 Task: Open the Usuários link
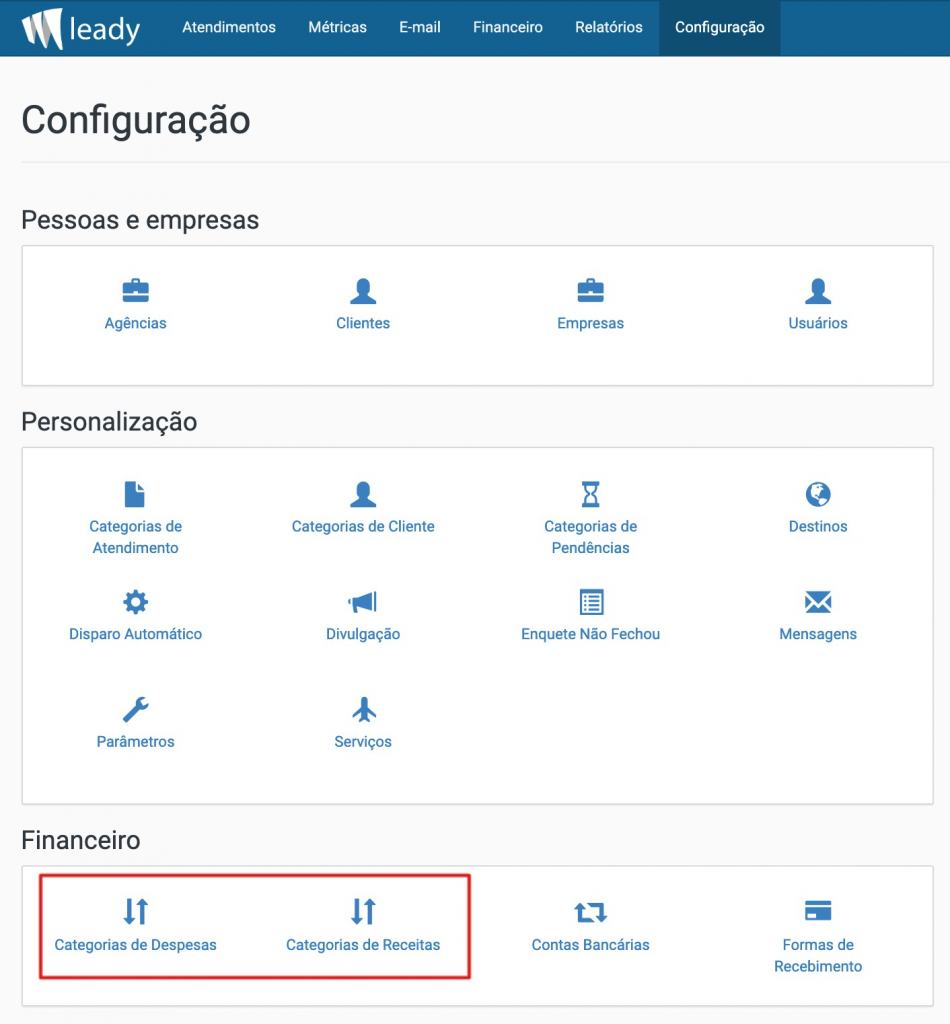(818, 323)
